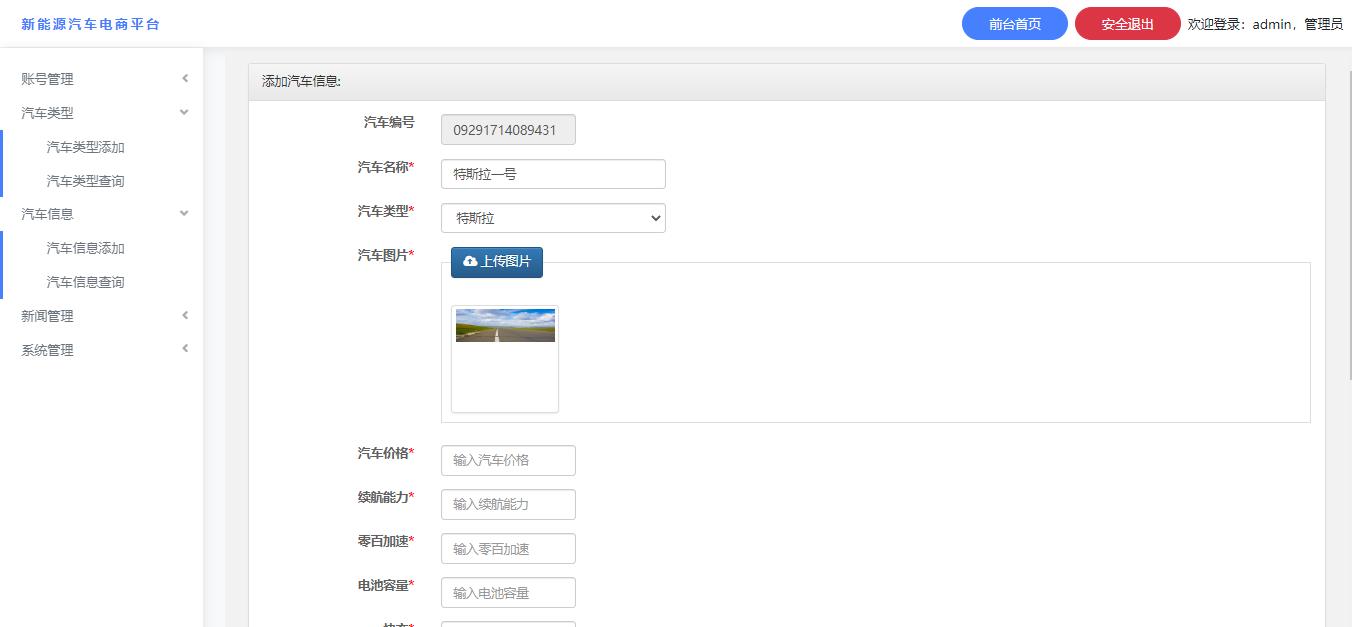The width and height of the screenshot is (1352, 627).
Task: Open 汽车类型查询 in the sidebar
Action: (86, 181)
